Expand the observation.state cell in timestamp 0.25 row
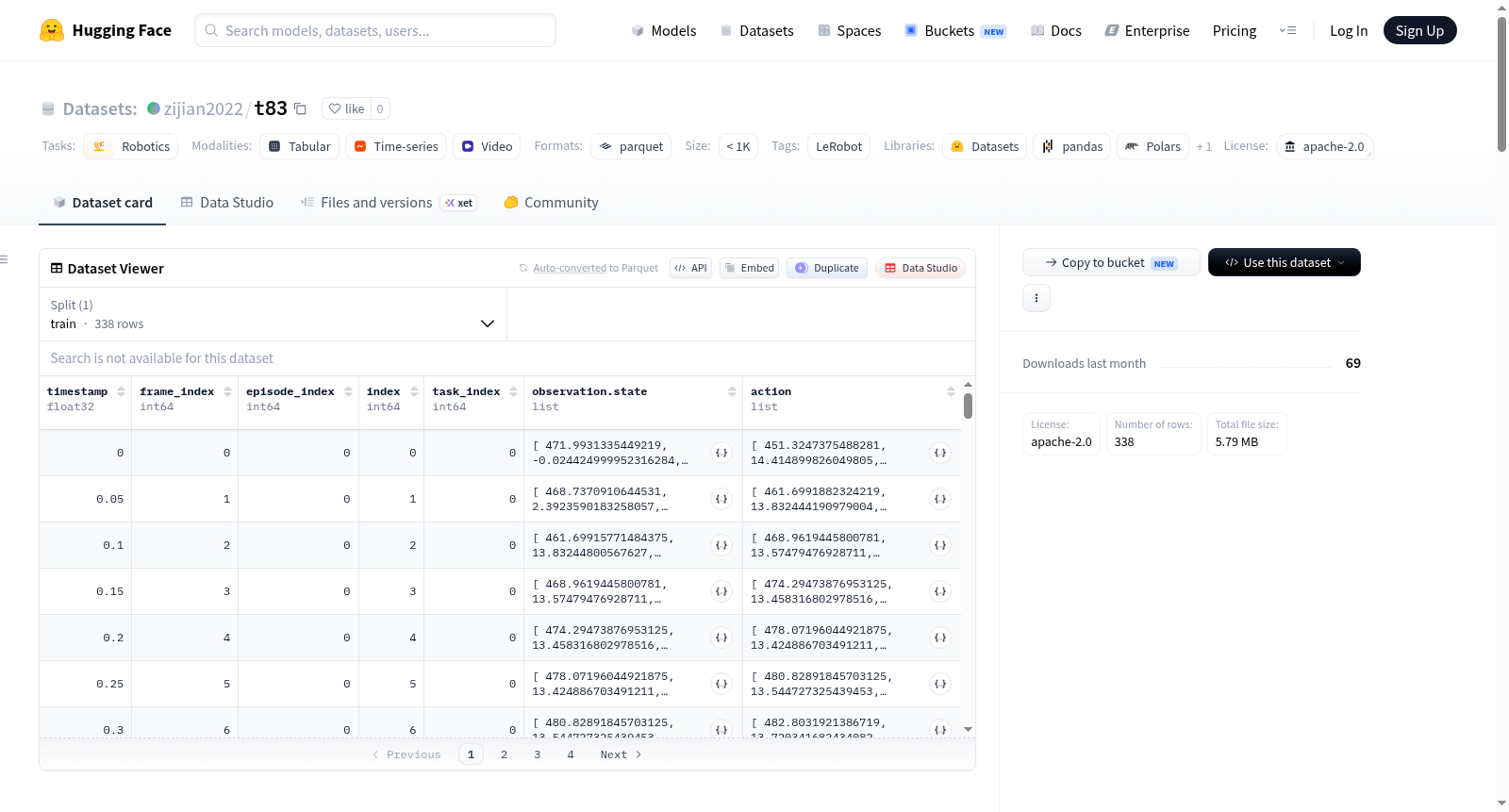The height and width of the screenshot is (812, 1509). click(721, 684)
